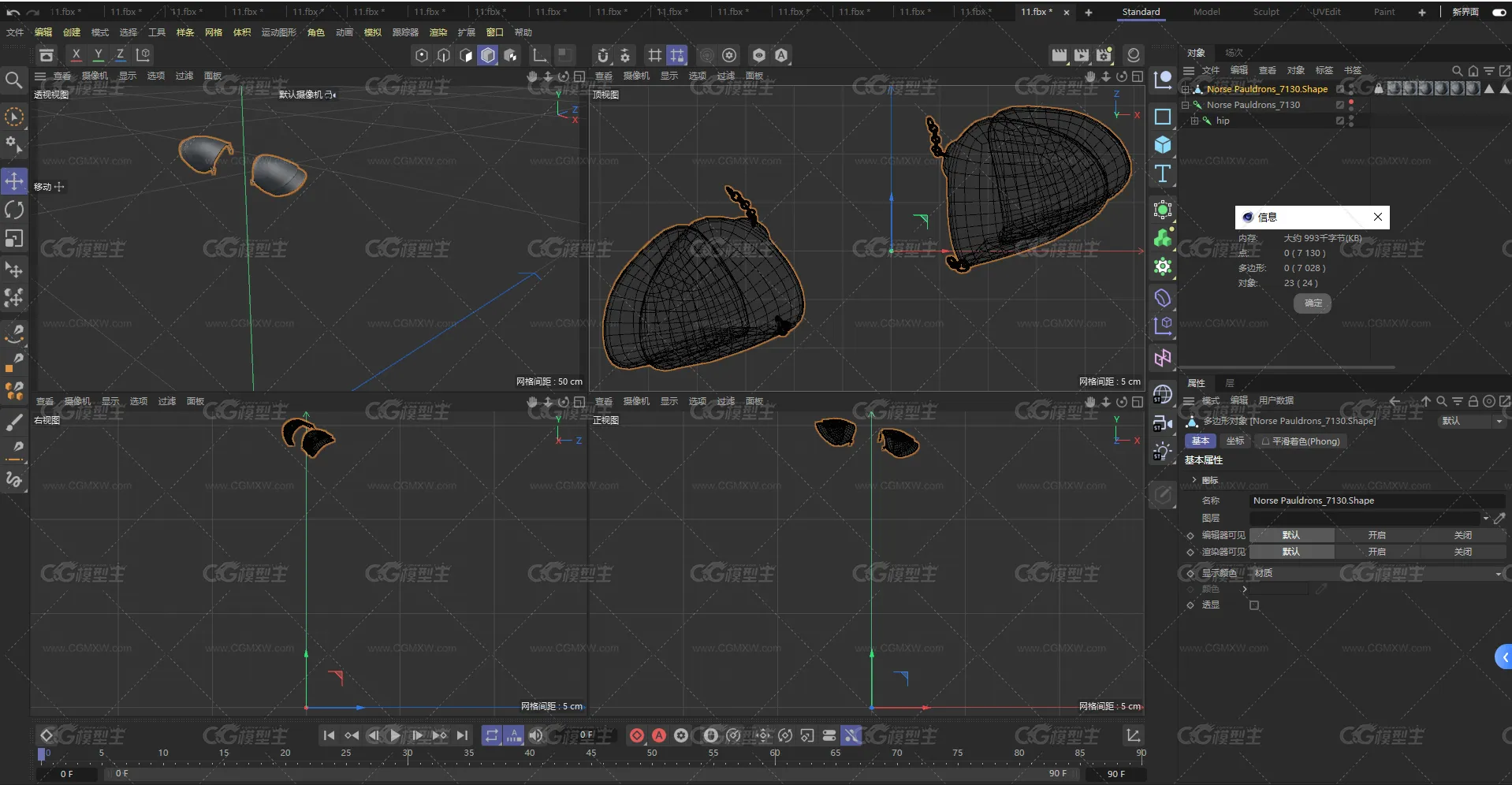1512x785 pixels.
Task: Toggle the sound speaker icon in timeline
Action: click(x=536, y=735)
